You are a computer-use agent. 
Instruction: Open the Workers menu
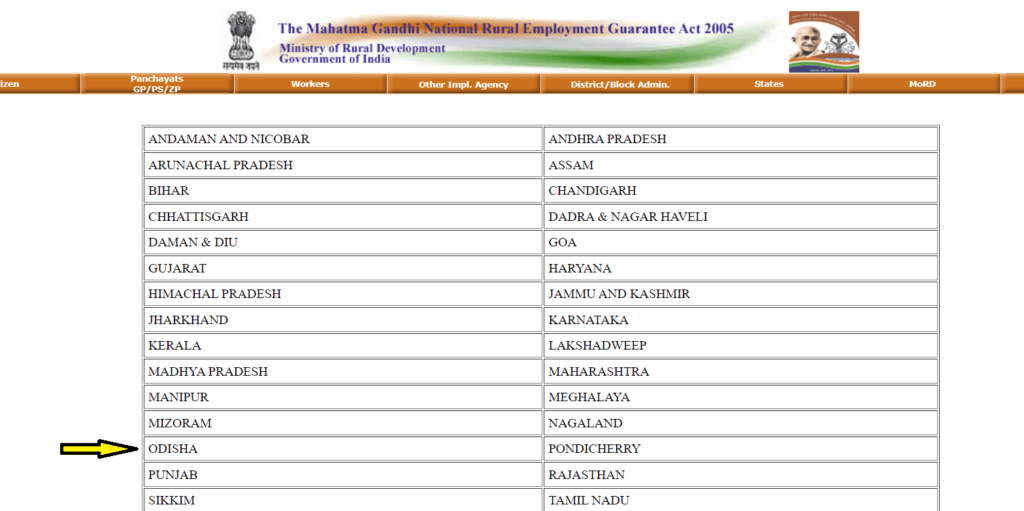[x=310, y=84]
